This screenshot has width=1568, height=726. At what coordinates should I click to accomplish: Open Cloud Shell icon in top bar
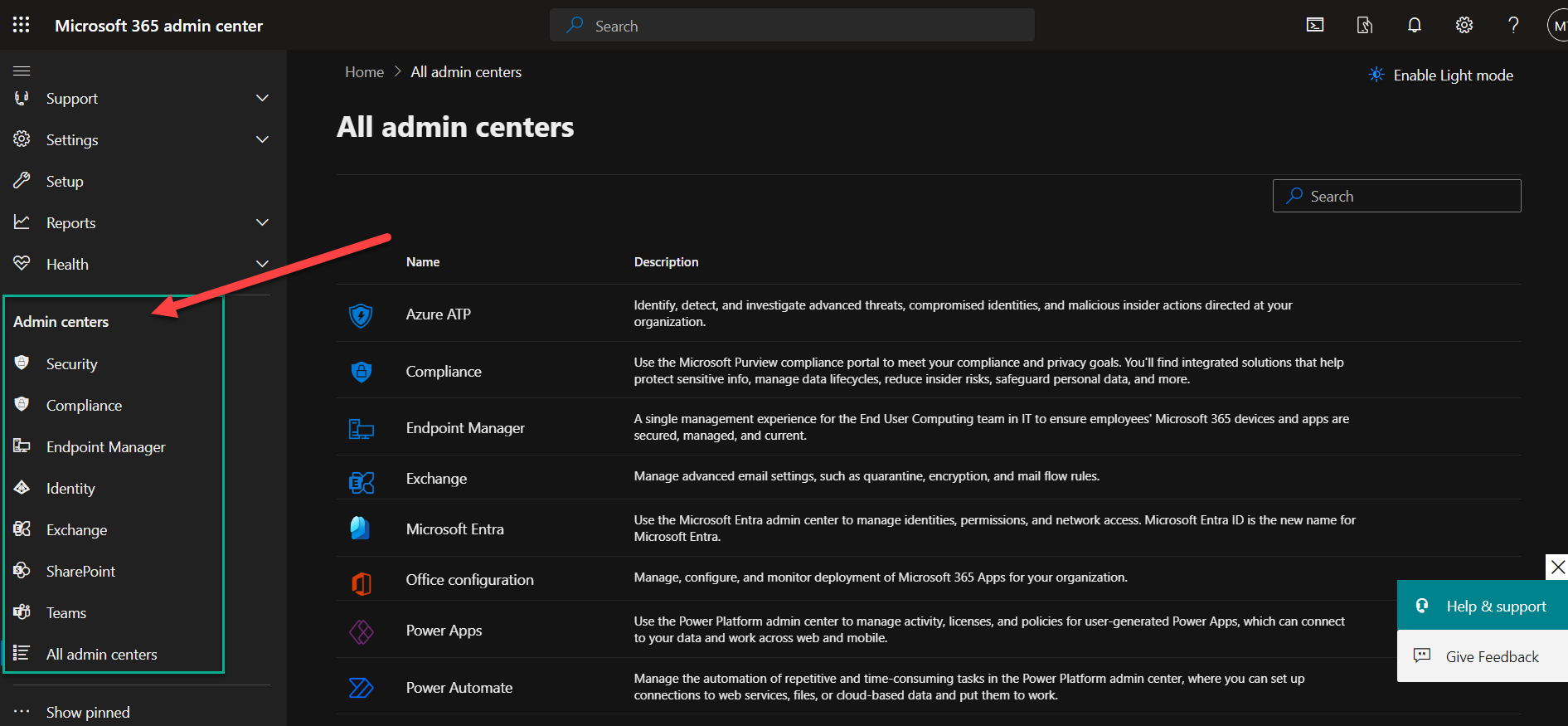[x=1315, y=25]
